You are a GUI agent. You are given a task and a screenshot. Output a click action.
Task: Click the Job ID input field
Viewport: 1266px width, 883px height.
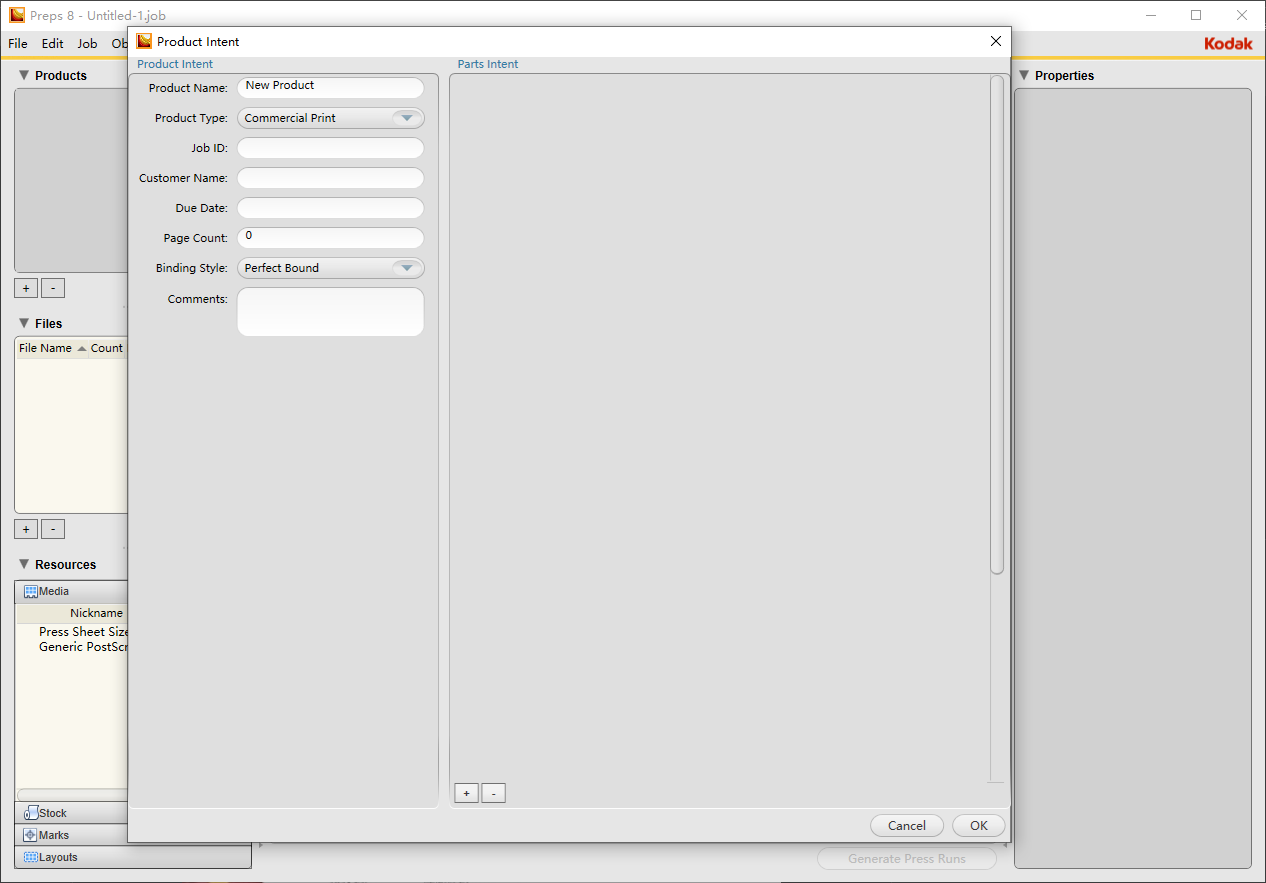click(330, 148)
